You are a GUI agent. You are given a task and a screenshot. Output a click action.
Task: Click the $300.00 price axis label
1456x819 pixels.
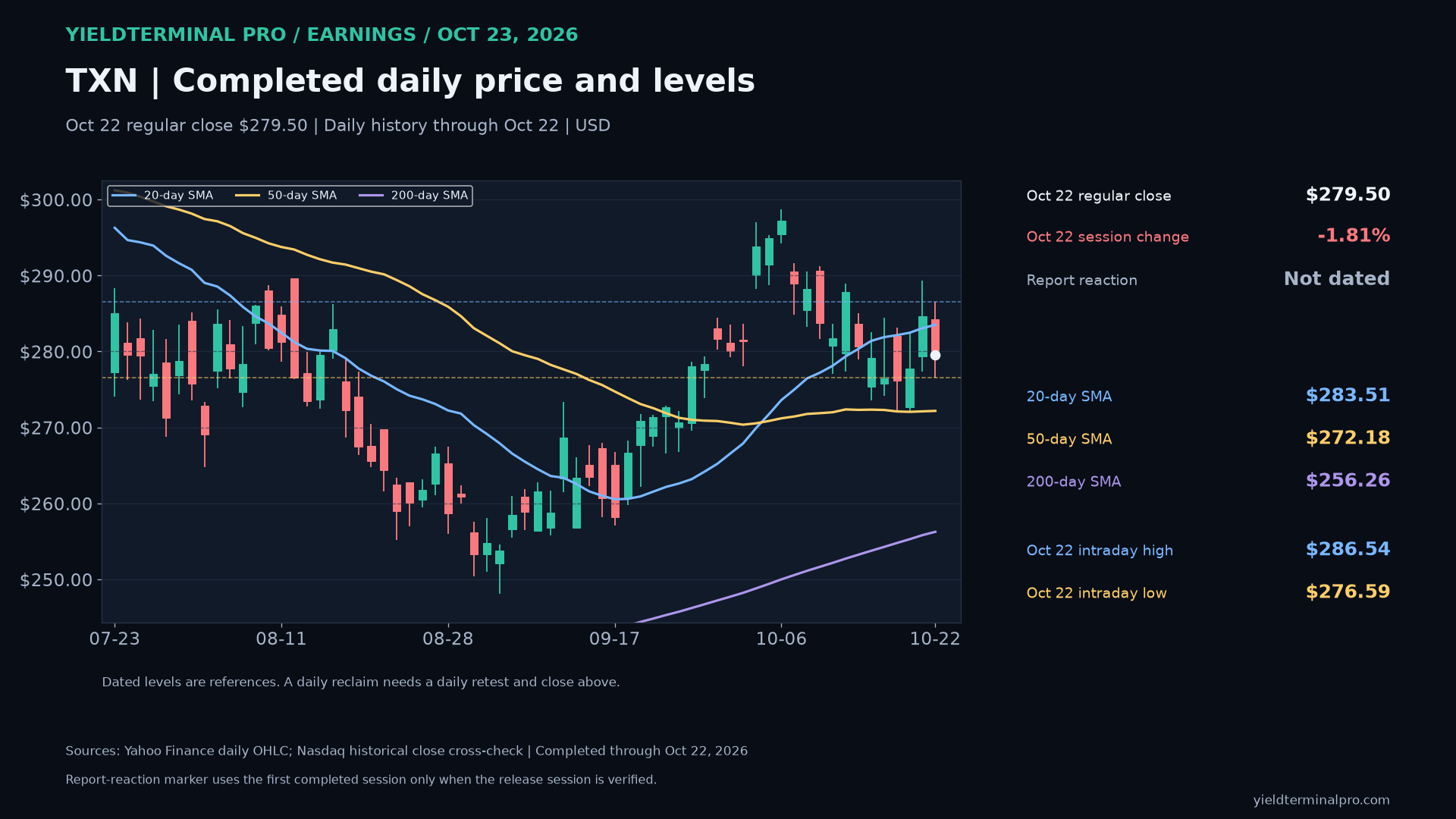point(56,200)
